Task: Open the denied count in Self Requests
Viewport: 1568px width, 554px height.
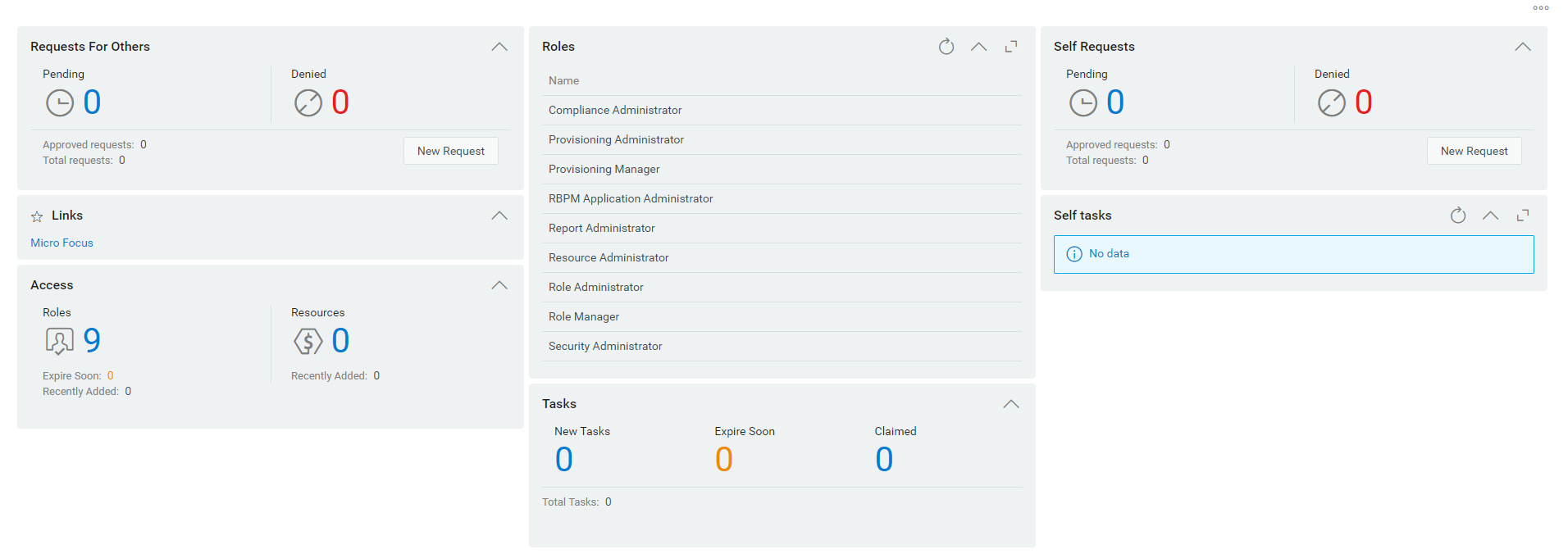Action: click(1364, 102)
